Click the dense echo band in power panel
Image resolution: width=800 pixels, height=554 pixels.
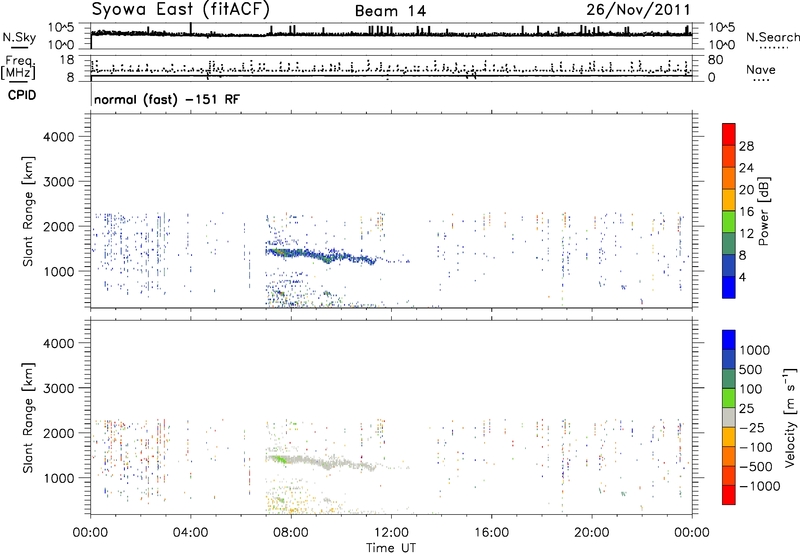(x=321, y=255)
